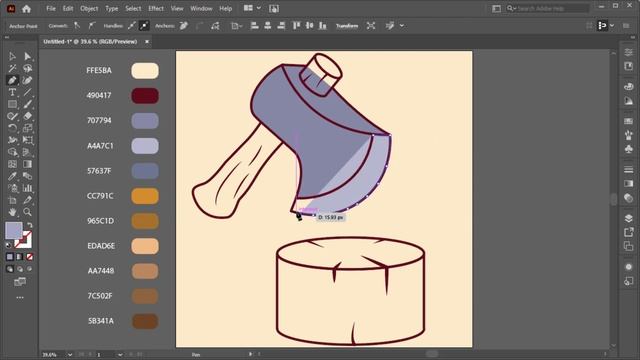
Task: Pick the Free Transform tool
Action: tap(27, 140)
